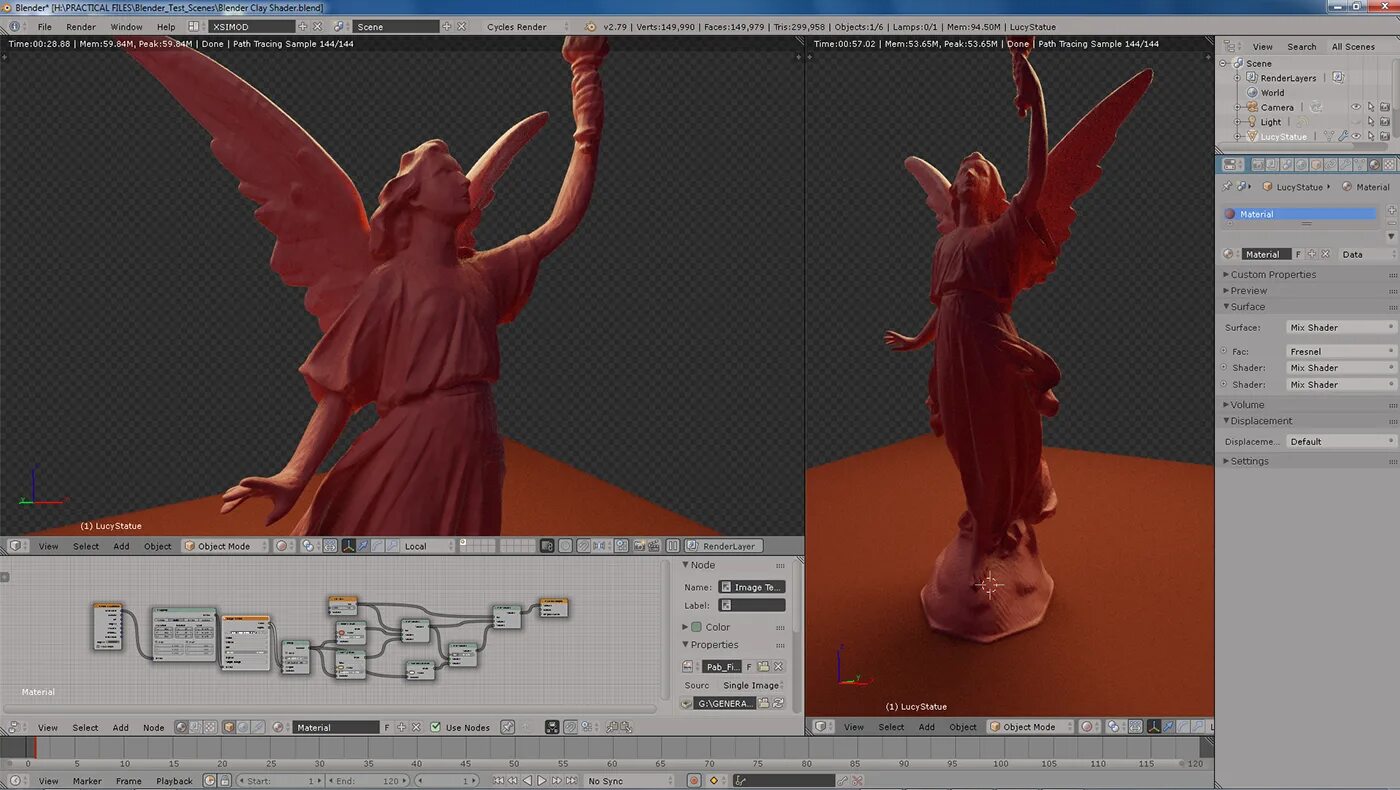This screenshot has height=790, width=1400.
Task: Click the scene browse icon before Scene field
Action: (x=340, y=27)
